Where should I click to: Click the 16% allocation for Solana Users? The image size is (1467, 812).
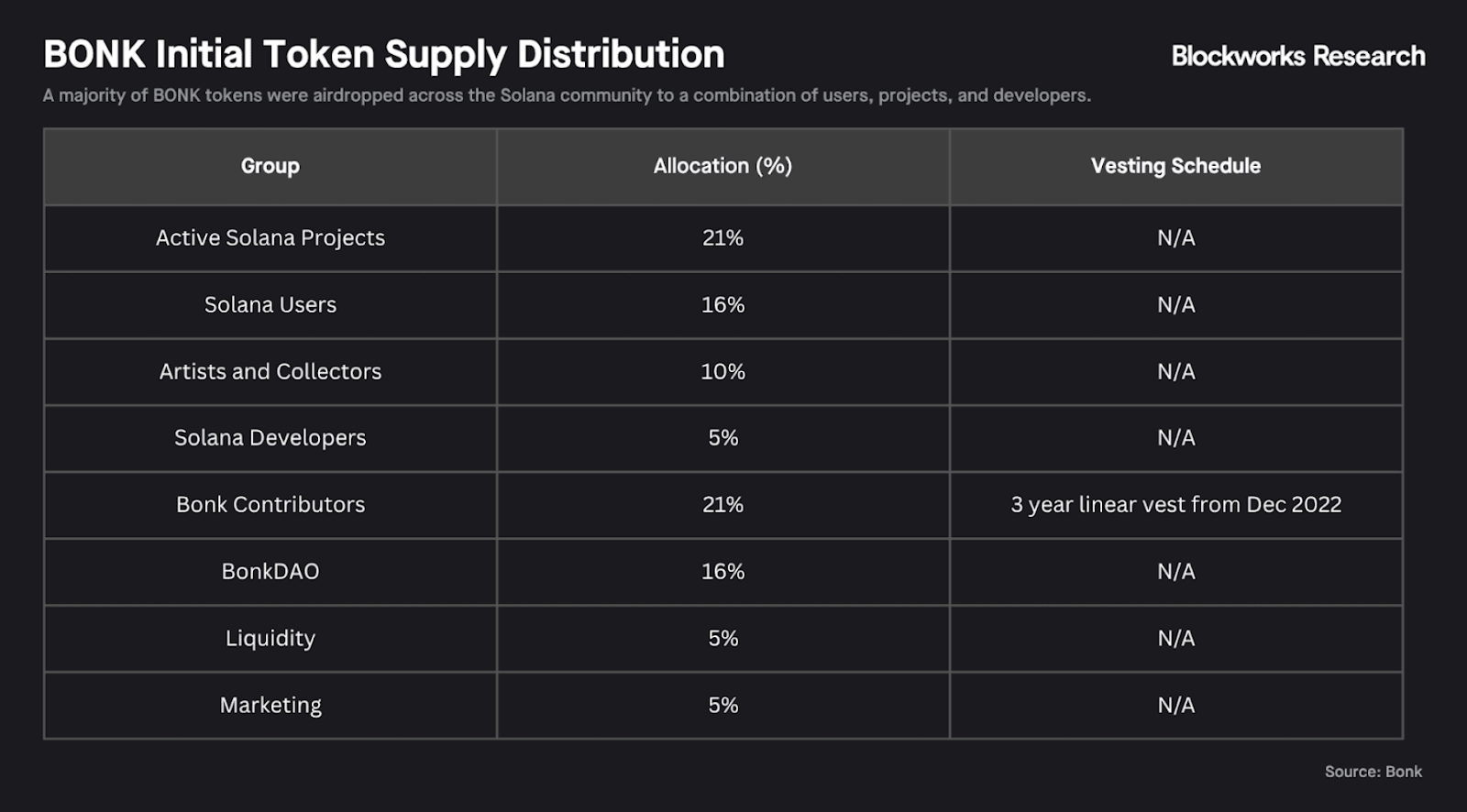point(722,305)
